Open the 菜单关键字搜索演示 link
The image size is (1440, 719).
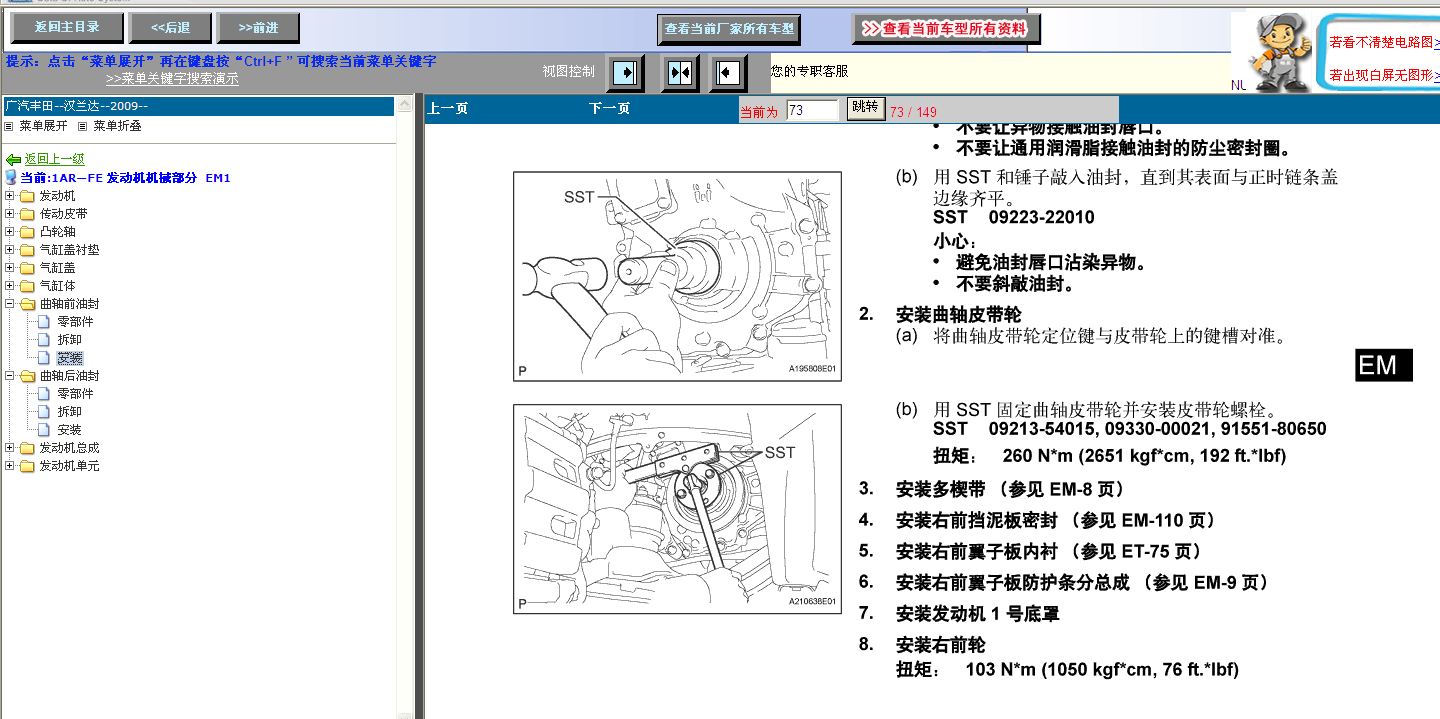(172, 79)
